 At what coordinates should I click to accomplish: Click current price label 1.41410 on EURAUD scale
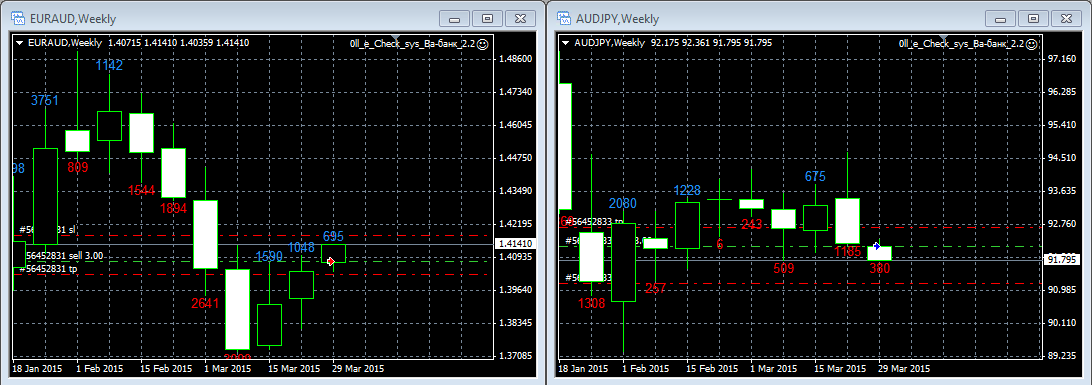516,244
